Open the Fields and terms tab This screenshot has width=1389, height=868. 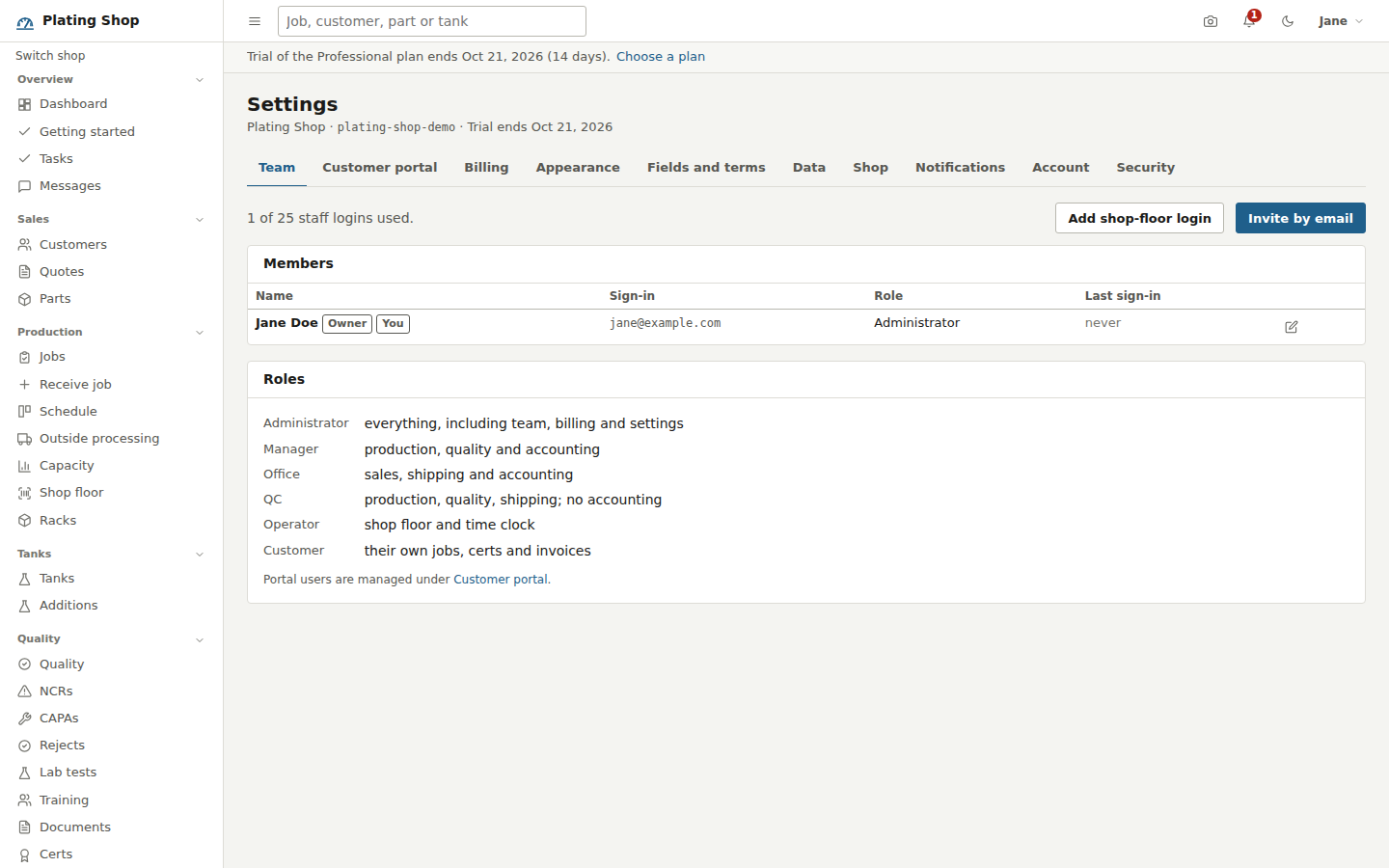[x=706, y=168]
